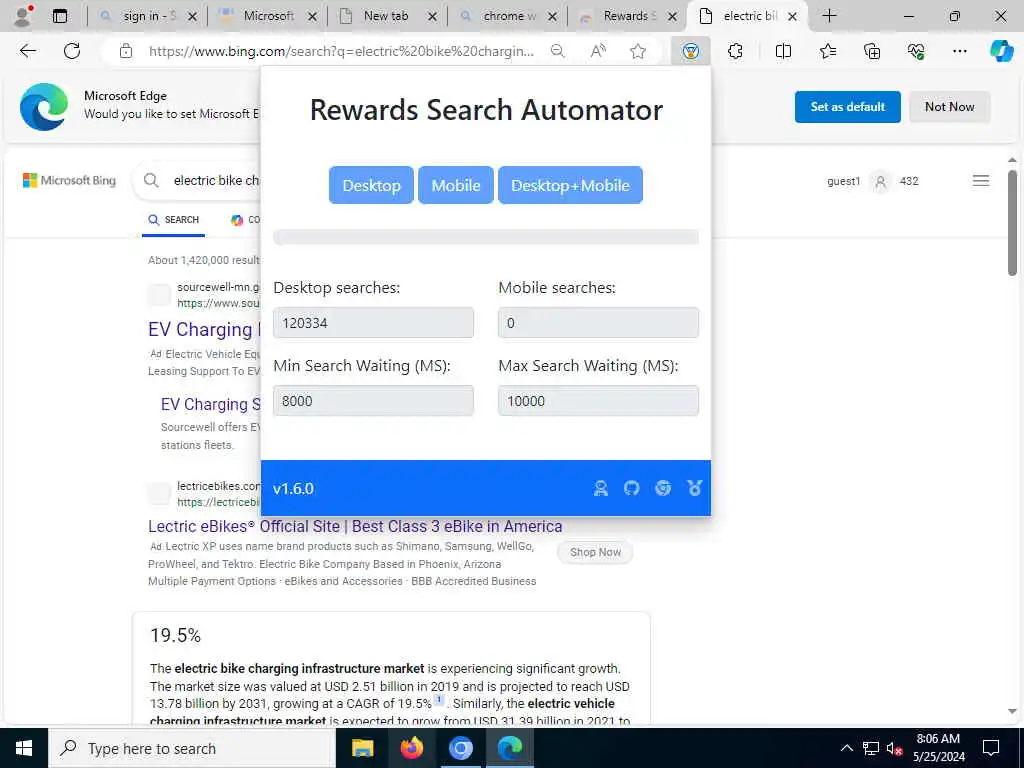Start Mobile searches button
This screenshot has height=768, width=1024.
click(456, 185)
